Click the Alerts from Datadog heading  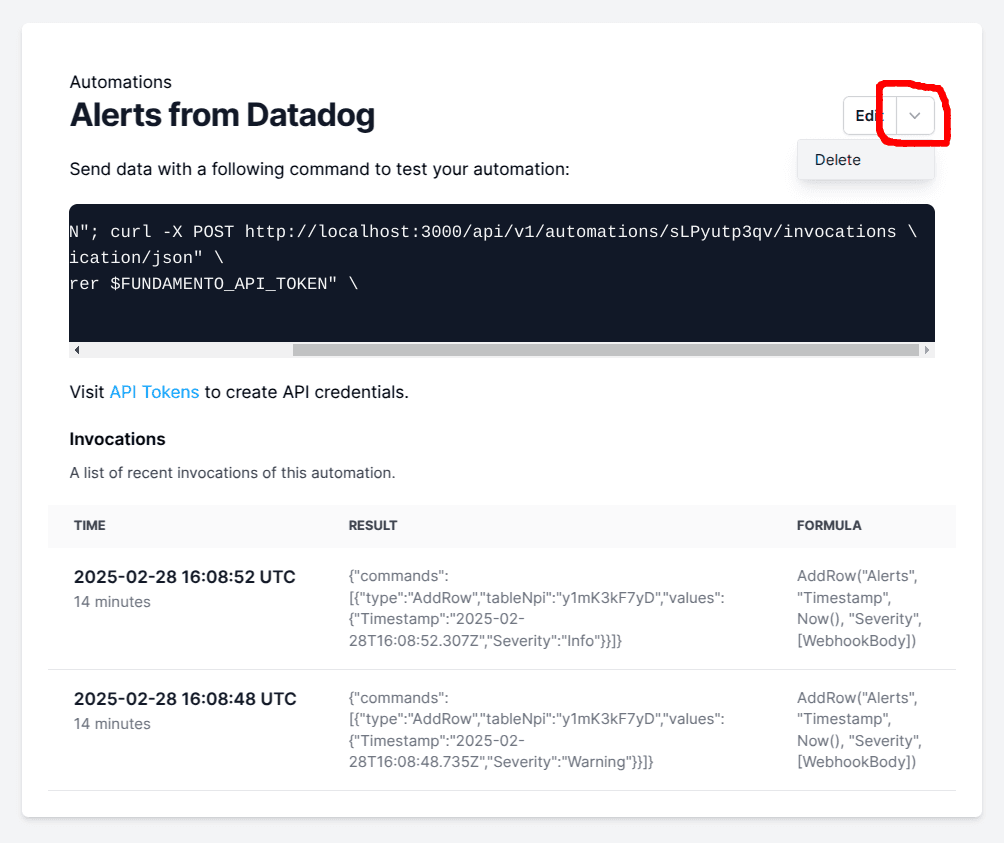pyautogui.click(x=222, y=116)
